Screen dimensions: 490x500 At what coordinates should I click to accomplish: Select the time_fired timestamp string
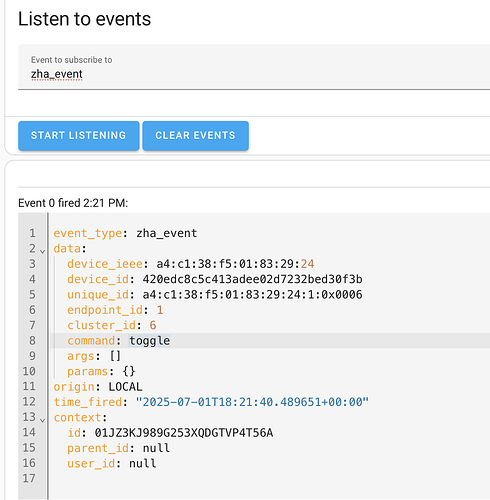coord(252,402)
